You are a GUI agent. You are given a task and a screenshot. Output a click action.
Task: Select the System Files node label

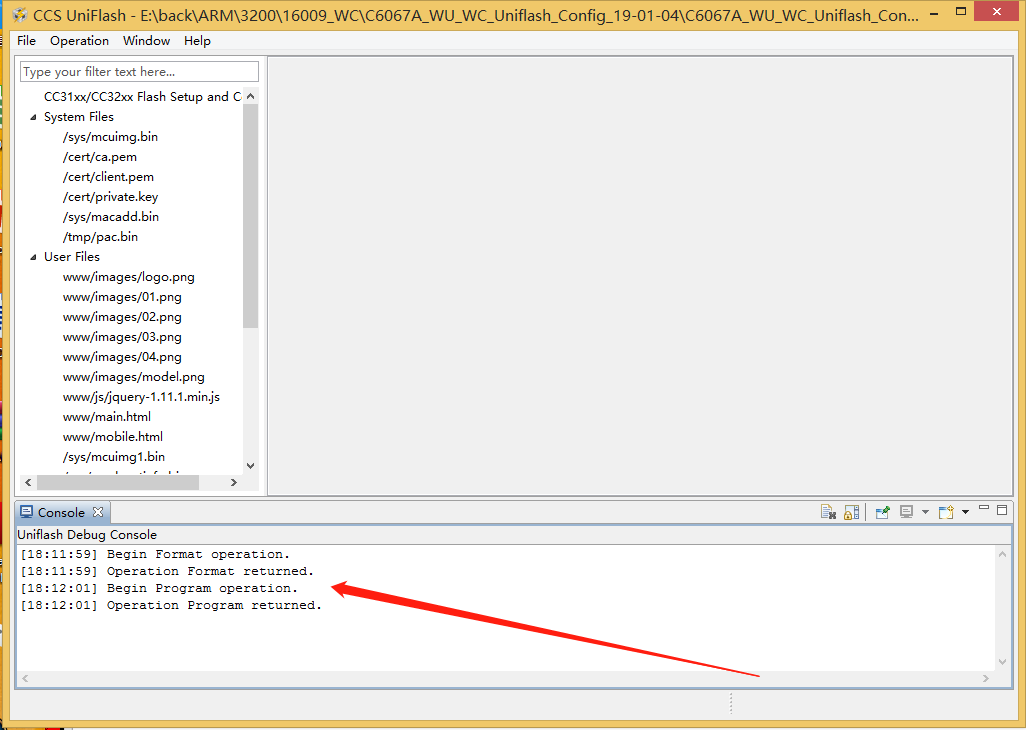pos(79,117)
